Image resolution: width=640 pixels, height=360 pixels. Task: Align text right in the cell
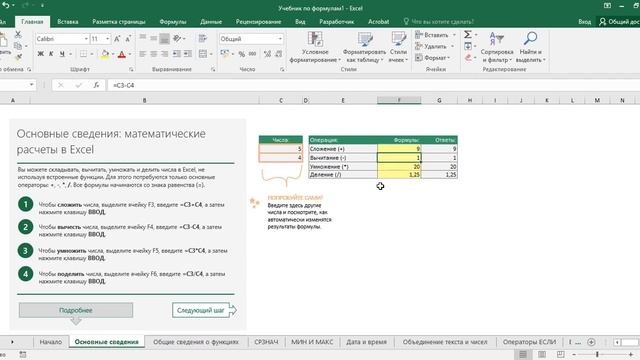pos(164,54)
